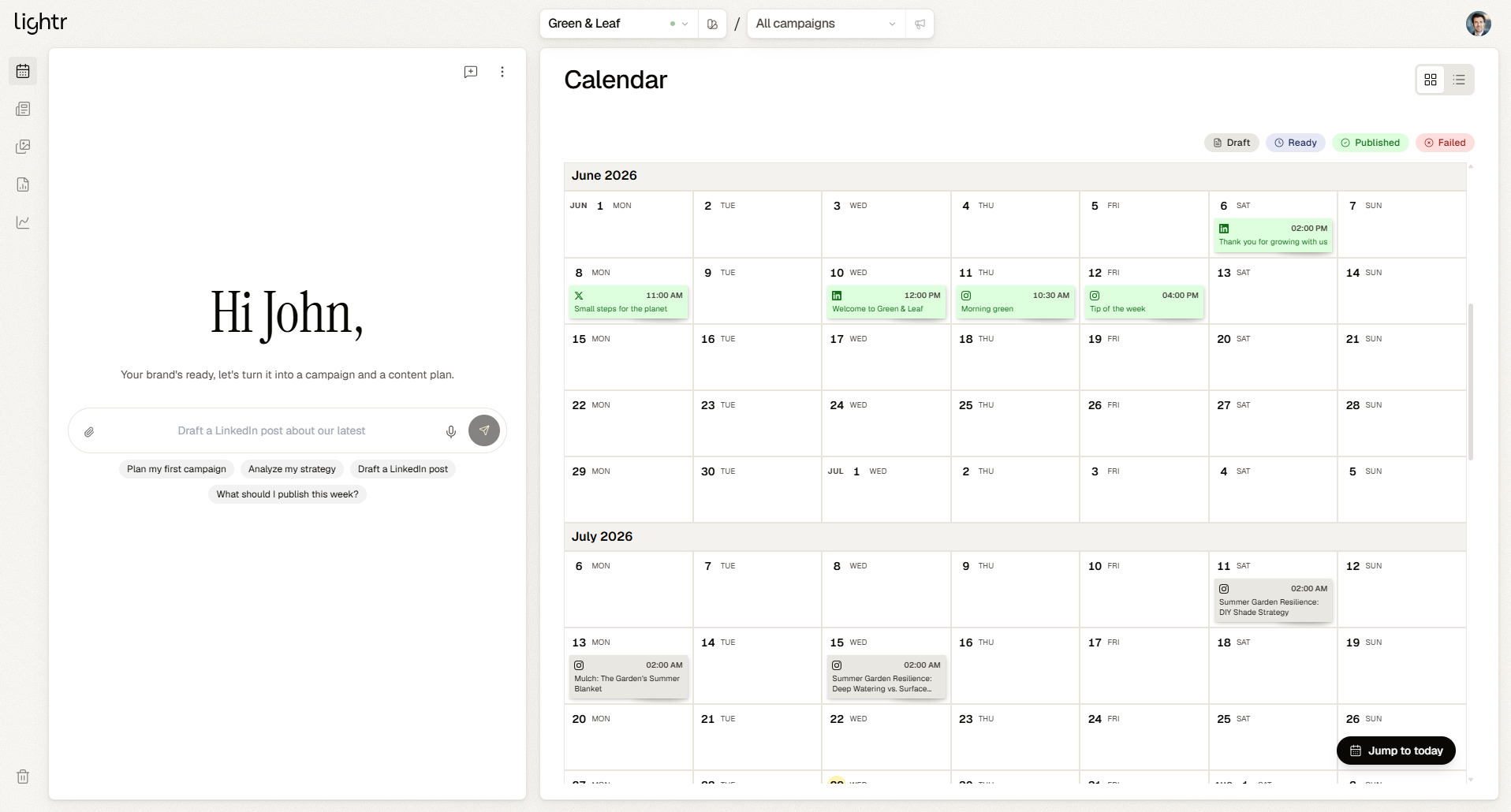Open the X post 'Small steps for the planet'
The image size is (1511, 812).
point(629,302)
